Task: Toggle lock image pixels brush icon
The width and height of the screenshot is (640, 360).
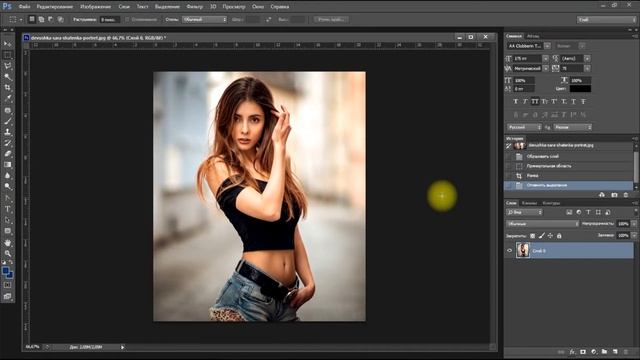Action: (542, 236)
